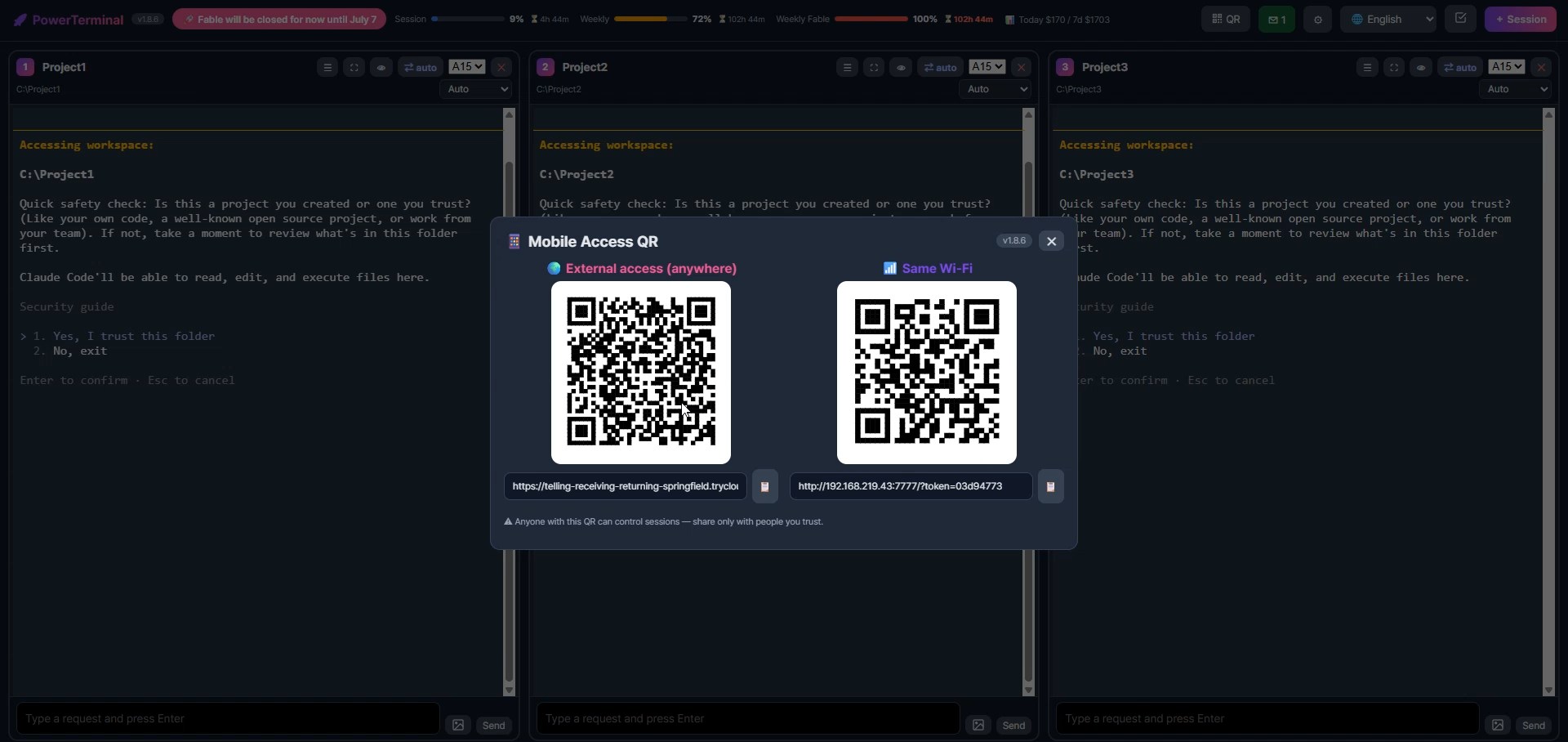Click the Session usage progress bar

[467, 19]
